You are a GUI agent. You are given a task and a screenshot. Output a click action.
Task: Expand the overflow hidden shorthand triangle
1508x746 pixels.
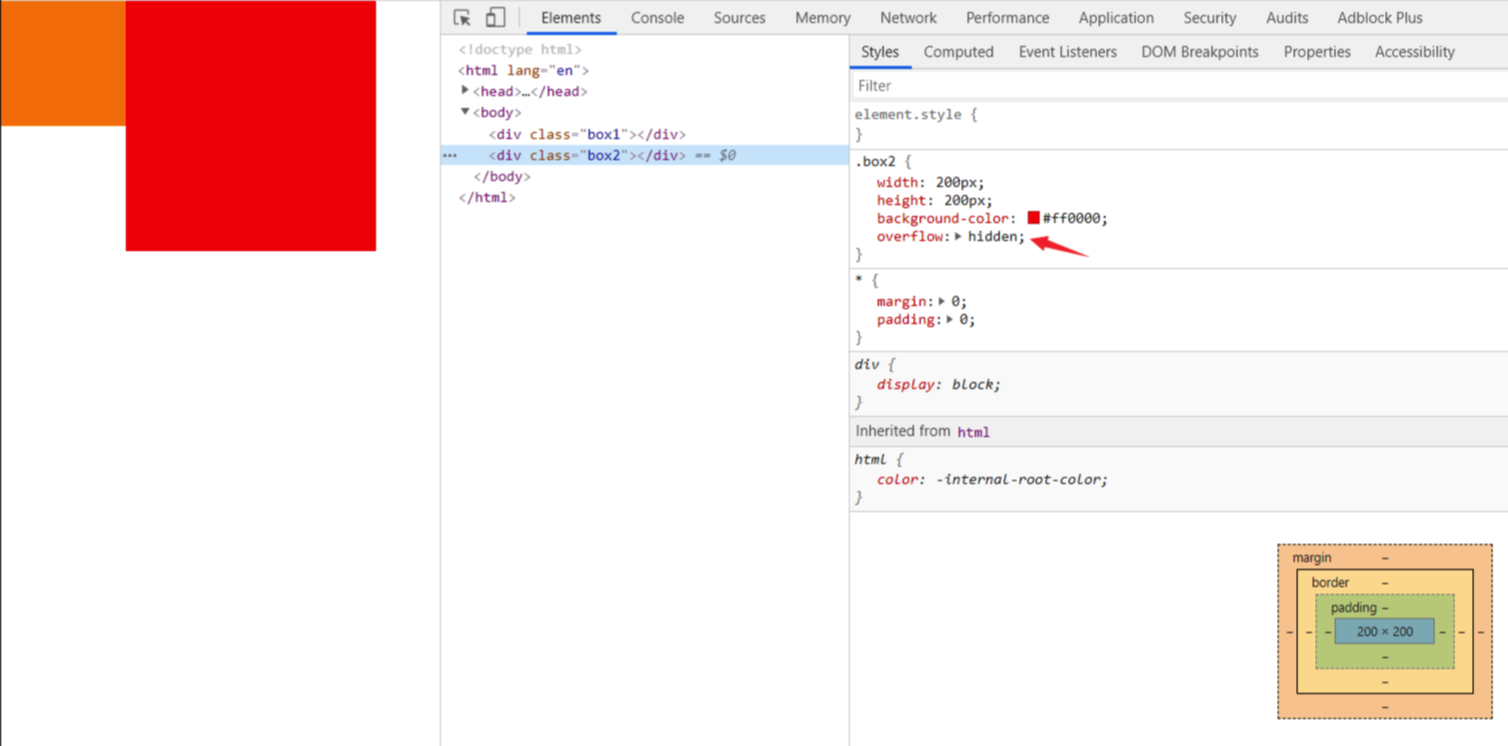[x=958, y=237]
